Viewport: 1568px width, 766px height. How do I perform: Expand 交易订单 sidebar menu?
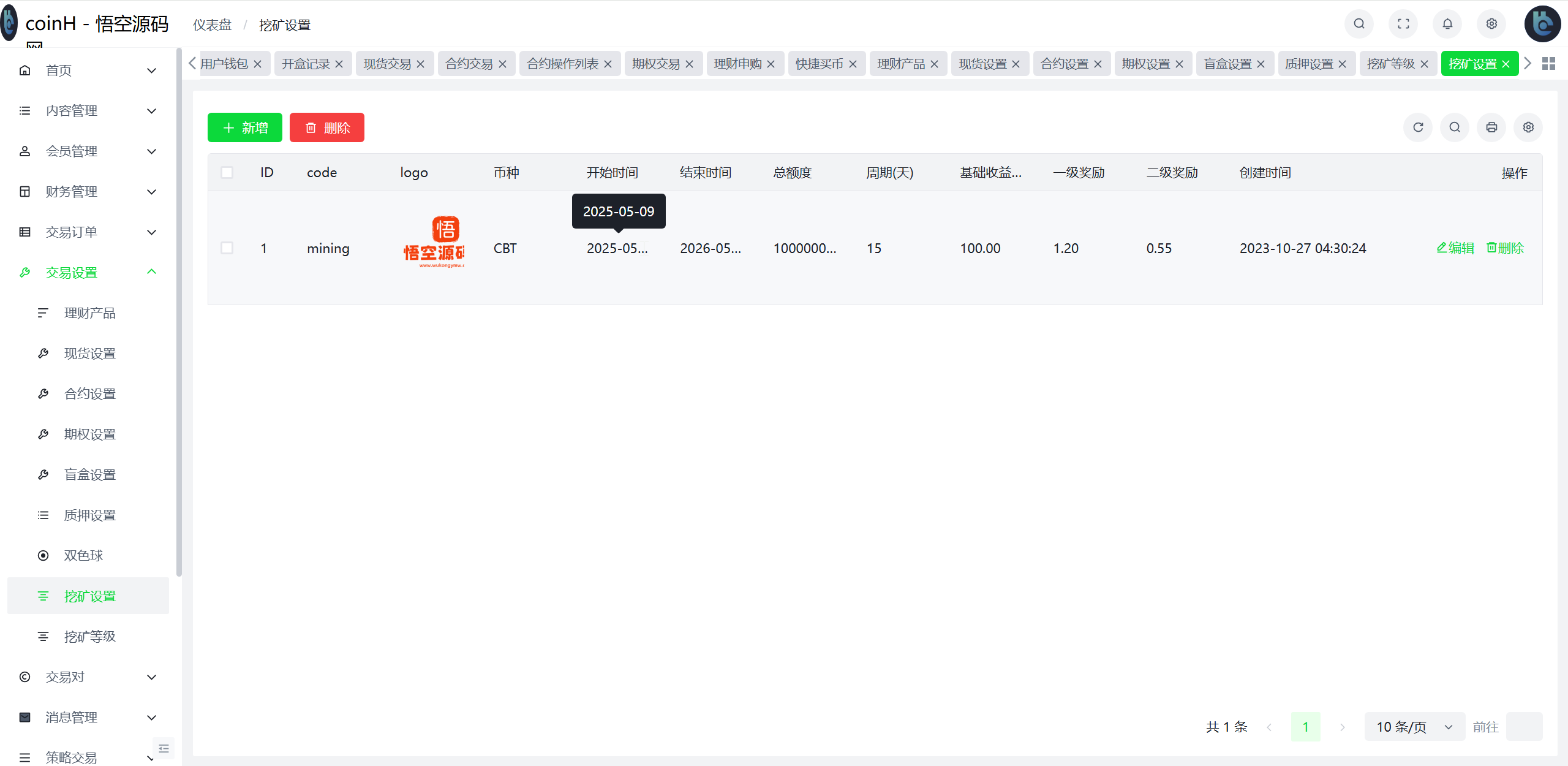[x=88, y=232]
